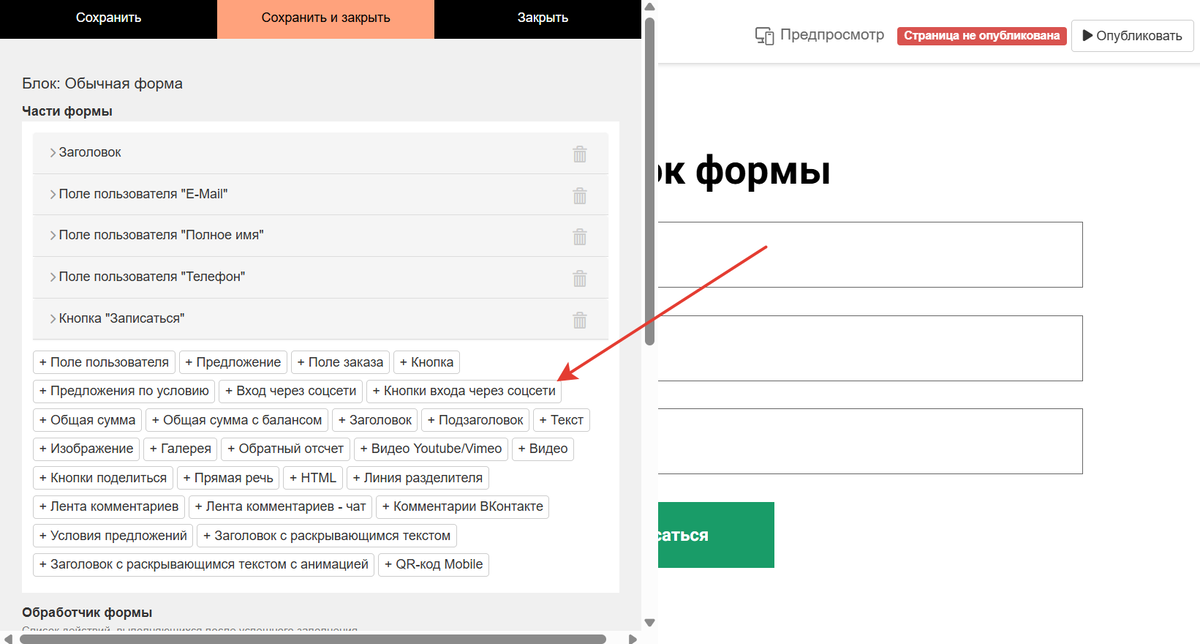1200x644 pixels.
Task: Add Условия предложений element
Action: tap(112, 536)
